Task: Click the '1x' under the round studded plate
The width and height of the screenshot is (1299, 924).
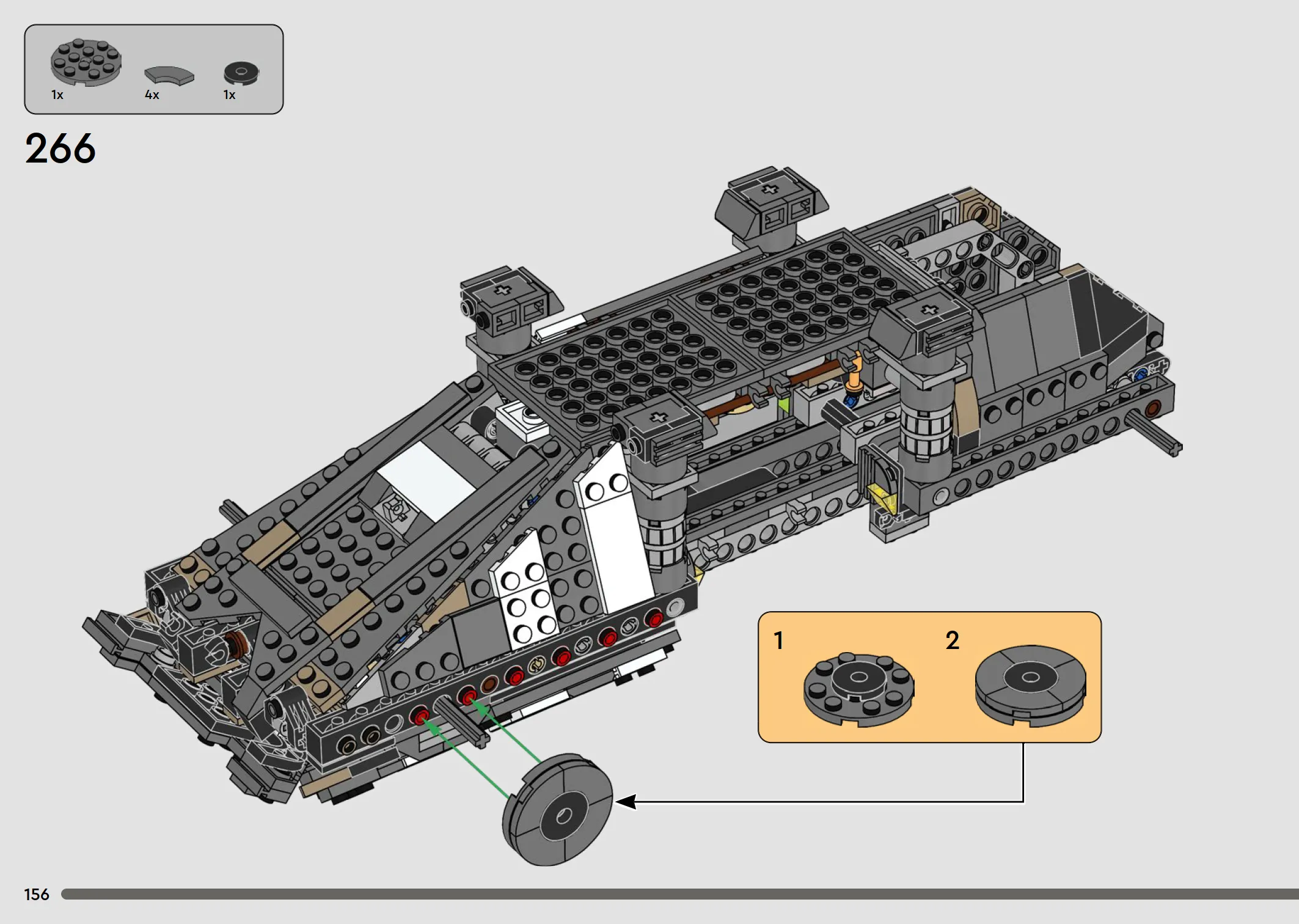Action: 57,95
